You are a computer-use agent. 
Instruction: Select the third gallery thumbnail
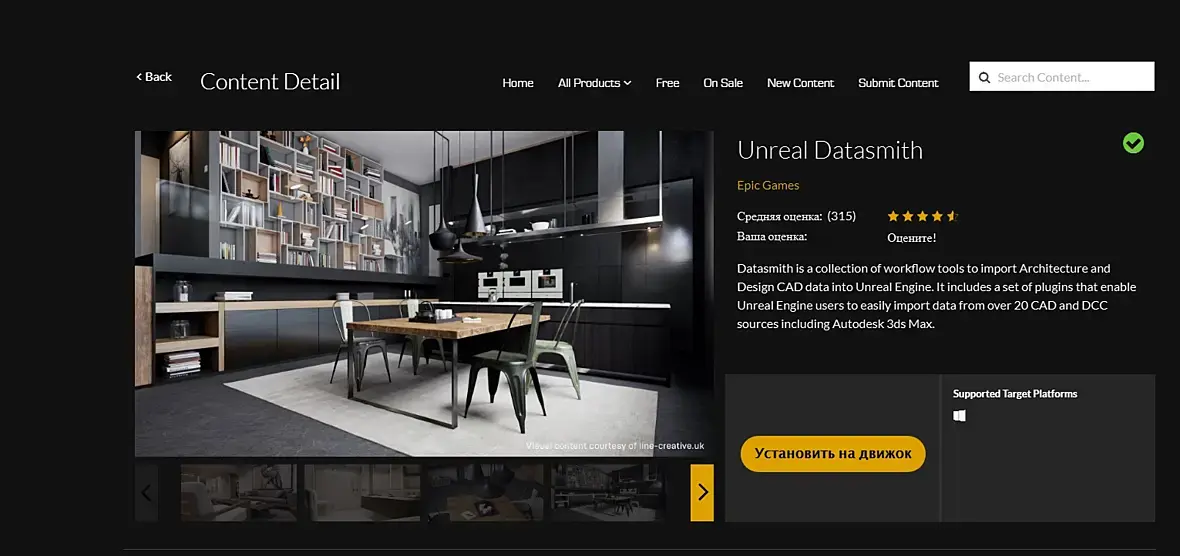[485, 493]
